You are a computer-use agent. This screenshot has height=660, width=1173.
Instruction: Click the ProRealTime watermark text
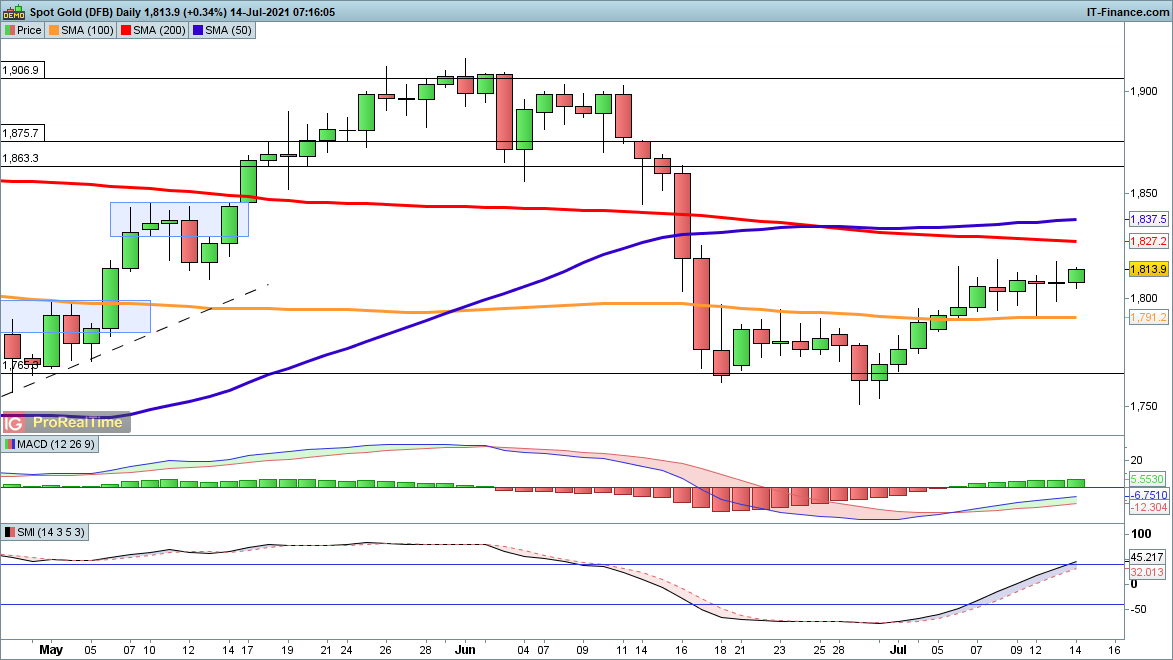78,423
